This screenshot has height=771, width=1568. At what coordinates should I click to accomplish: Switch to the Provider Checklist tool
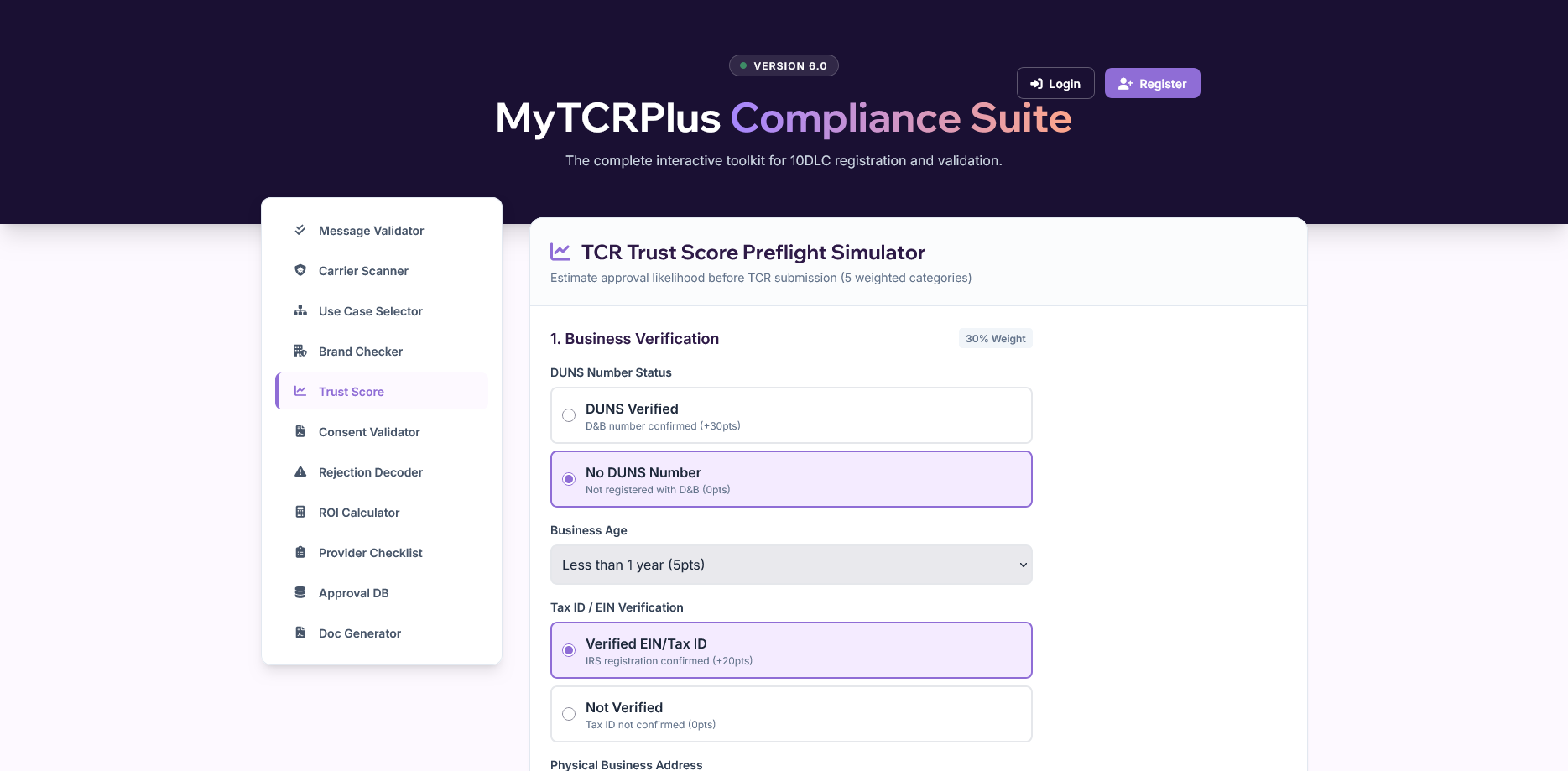(x=370, y=552)
